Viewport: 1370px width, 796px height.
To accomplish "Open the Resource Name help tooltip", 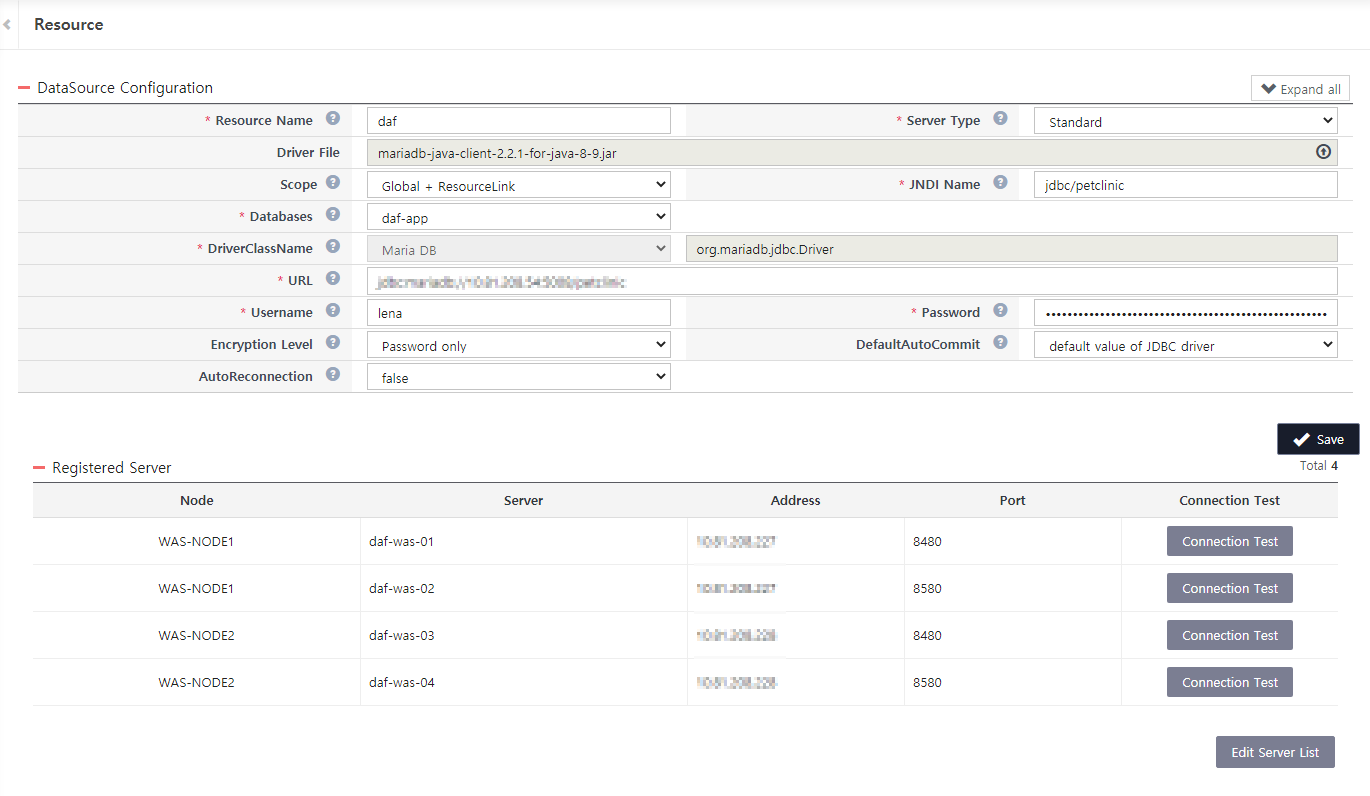I will tap(334, 119).
